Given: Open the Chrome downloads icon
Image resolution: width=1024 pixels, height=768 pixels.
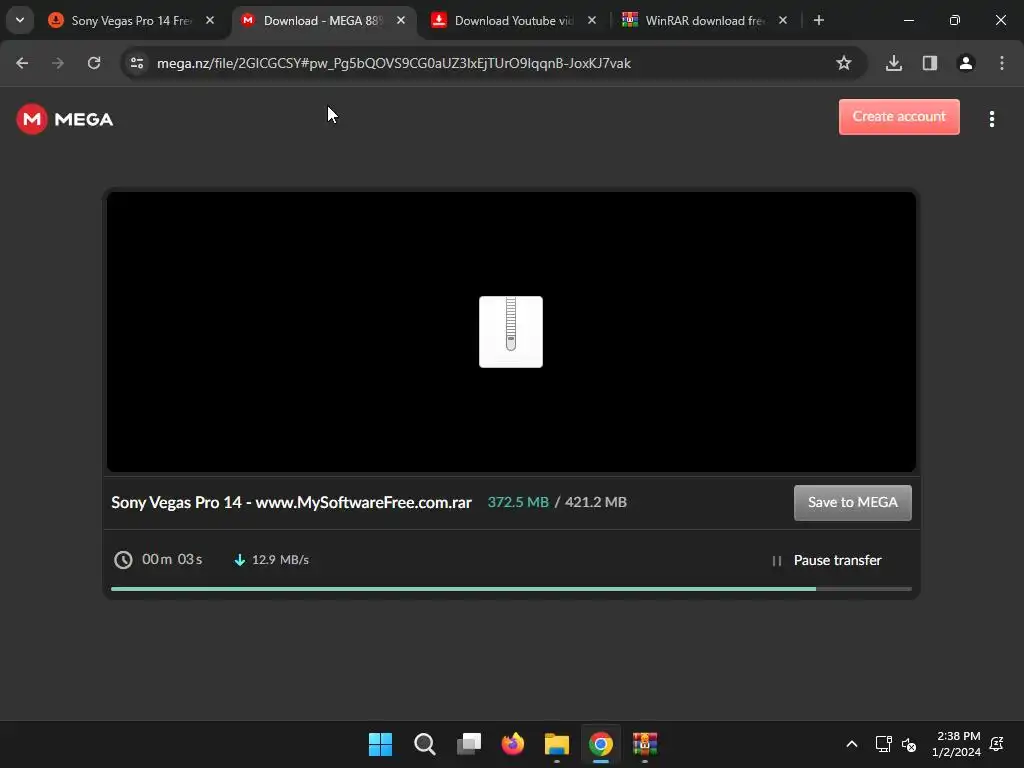Looking at the screenshot, I should click(894, 63).
